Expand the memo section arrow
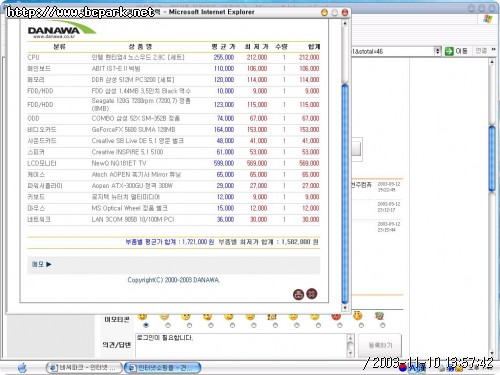Screen dimensions: 500x375 click(x=49, y=264)
